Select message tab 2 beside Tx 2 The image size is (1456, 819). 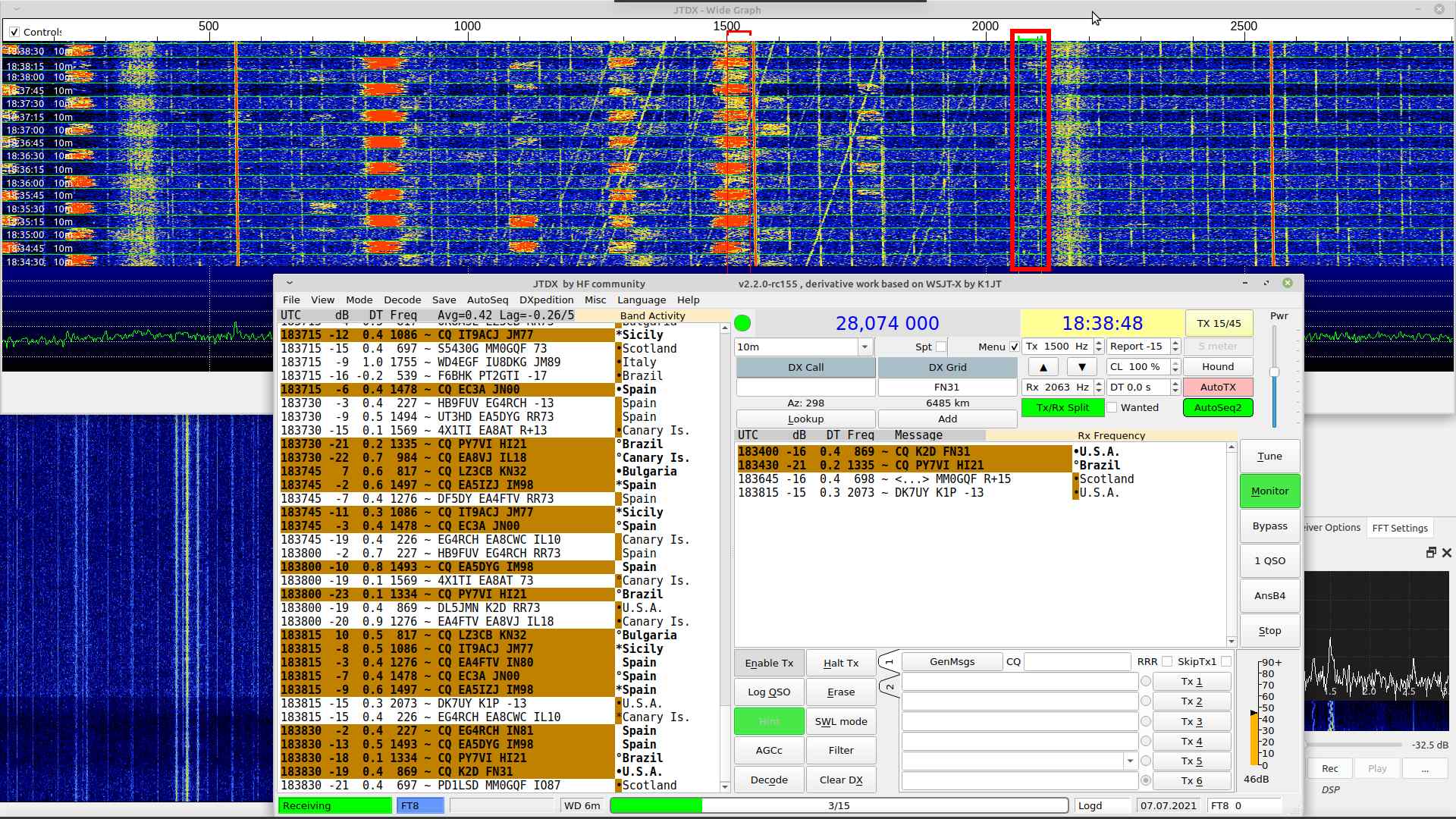(889, 687)
